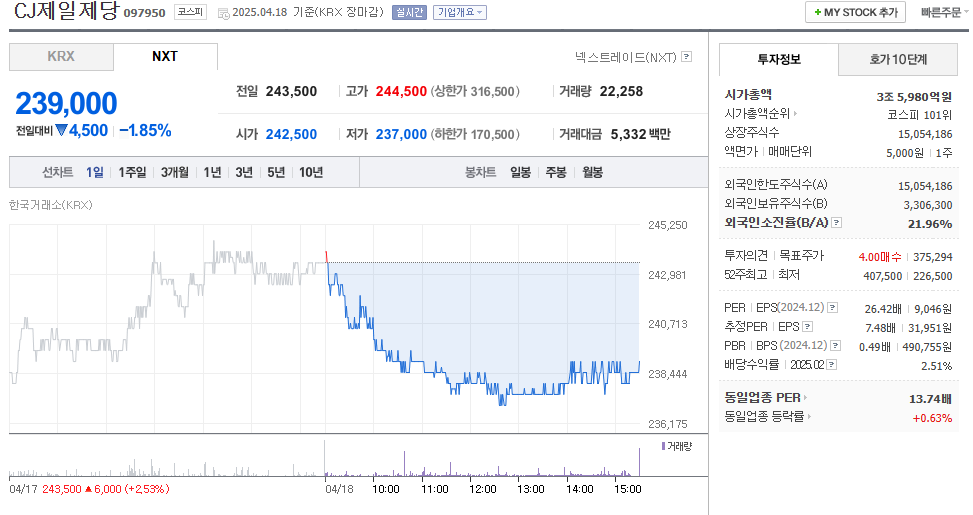The width and height of the screenshot is (973, 515).
Task: Select the 1일 line chart period
Action: (x=95, y=172)
